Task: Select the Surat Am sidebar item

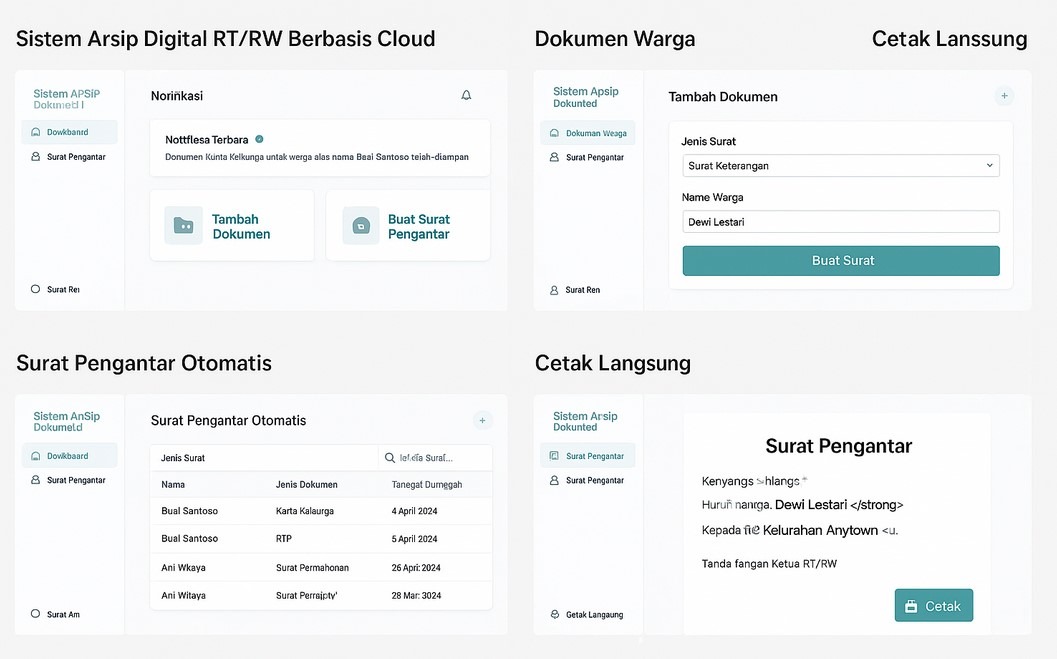Action: point(56,614)
